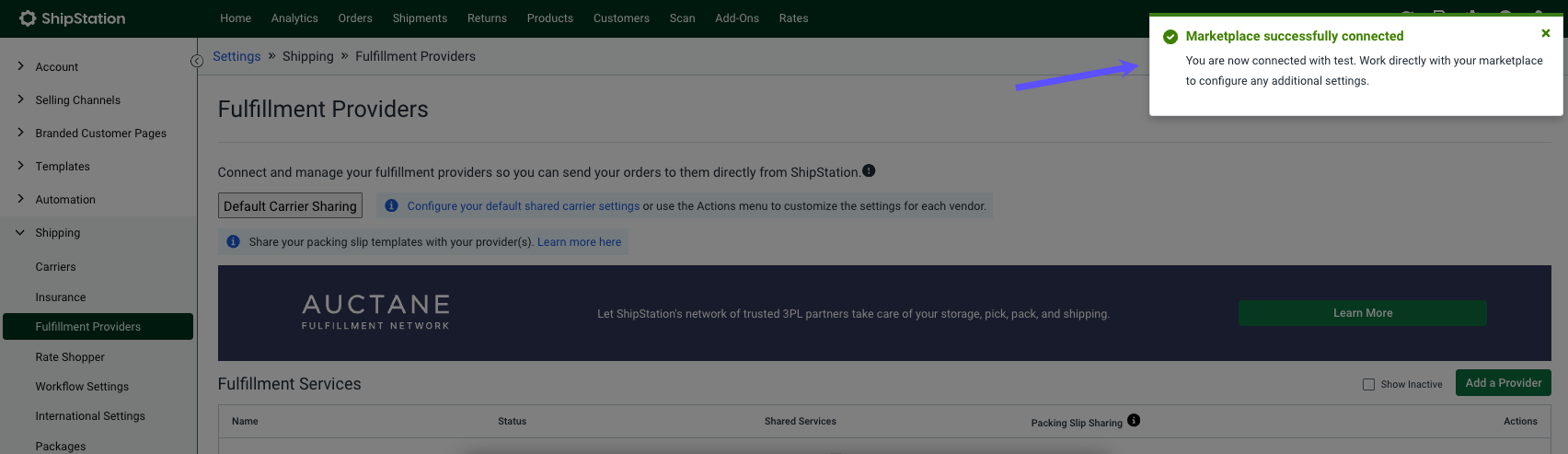Click info icon beside packing slip templates note

coord(233,241)
